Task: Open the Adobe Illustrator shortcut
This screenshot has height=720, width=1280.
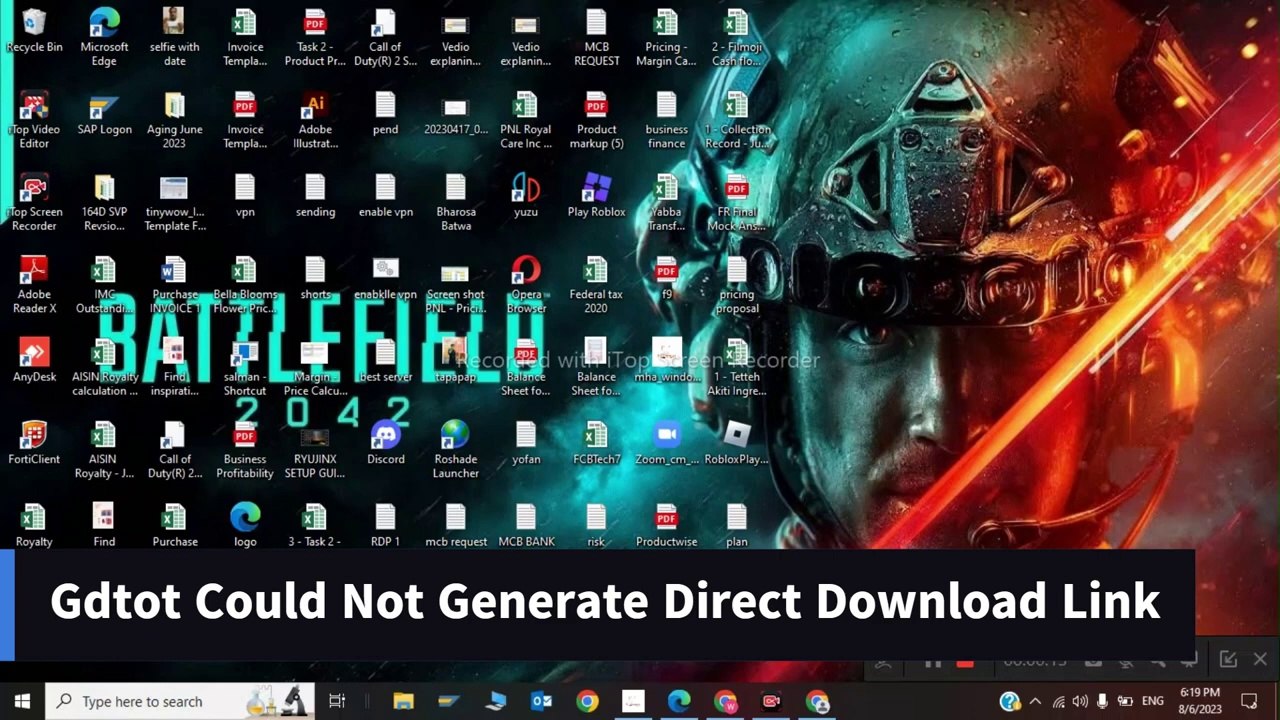Action: [x=315, y=120]
